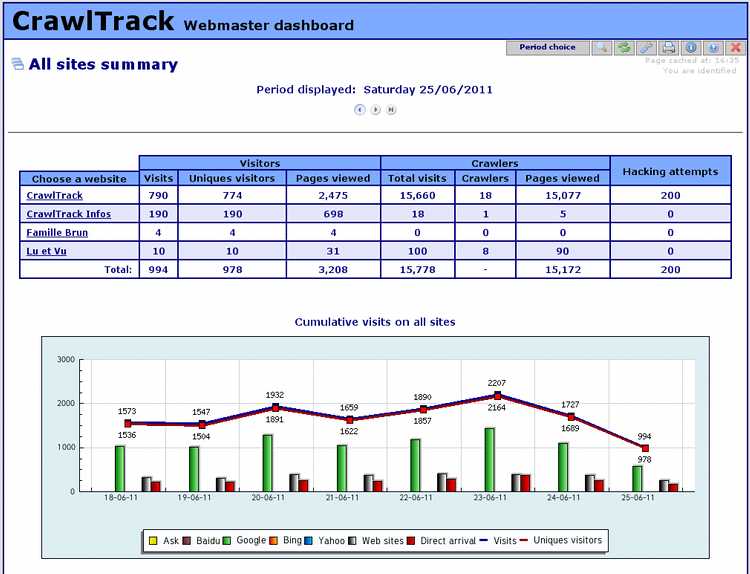Viewport: 750px width, 574px height.
Task: Click the 23-06-11 green Google bar
Action: coord(490,460)
